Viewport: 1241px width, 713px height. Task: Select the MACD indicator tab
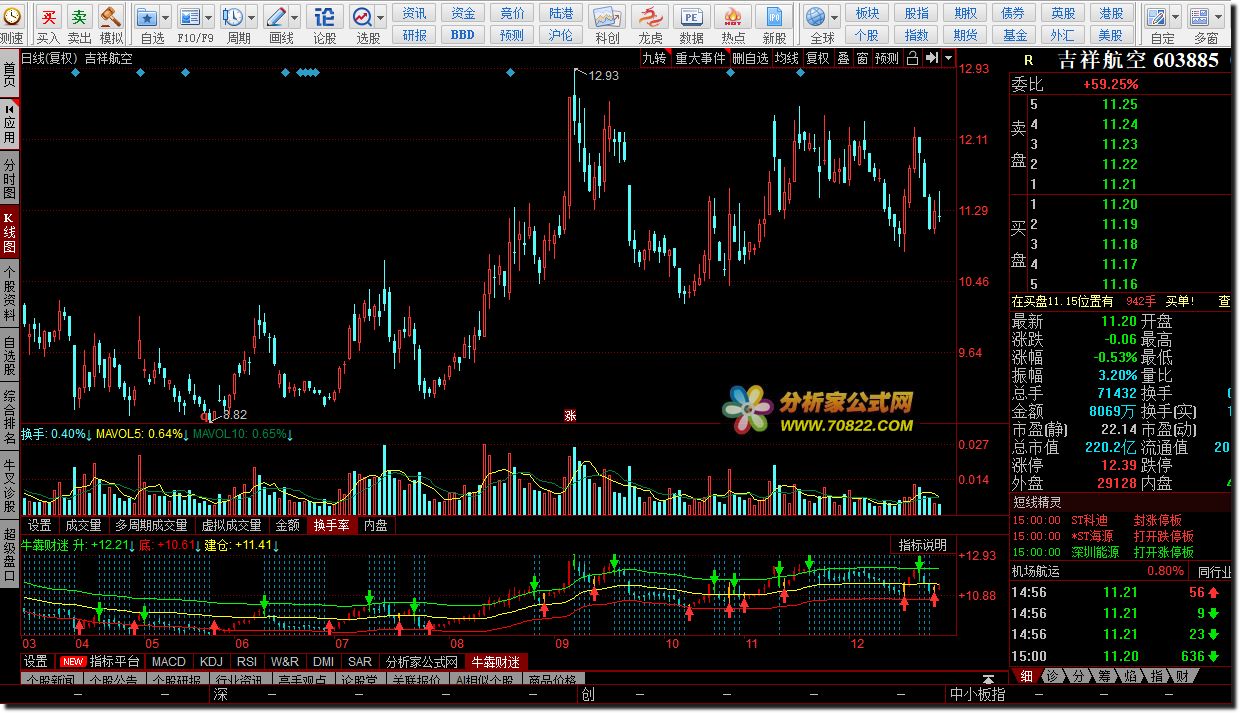tap(169, 661)
